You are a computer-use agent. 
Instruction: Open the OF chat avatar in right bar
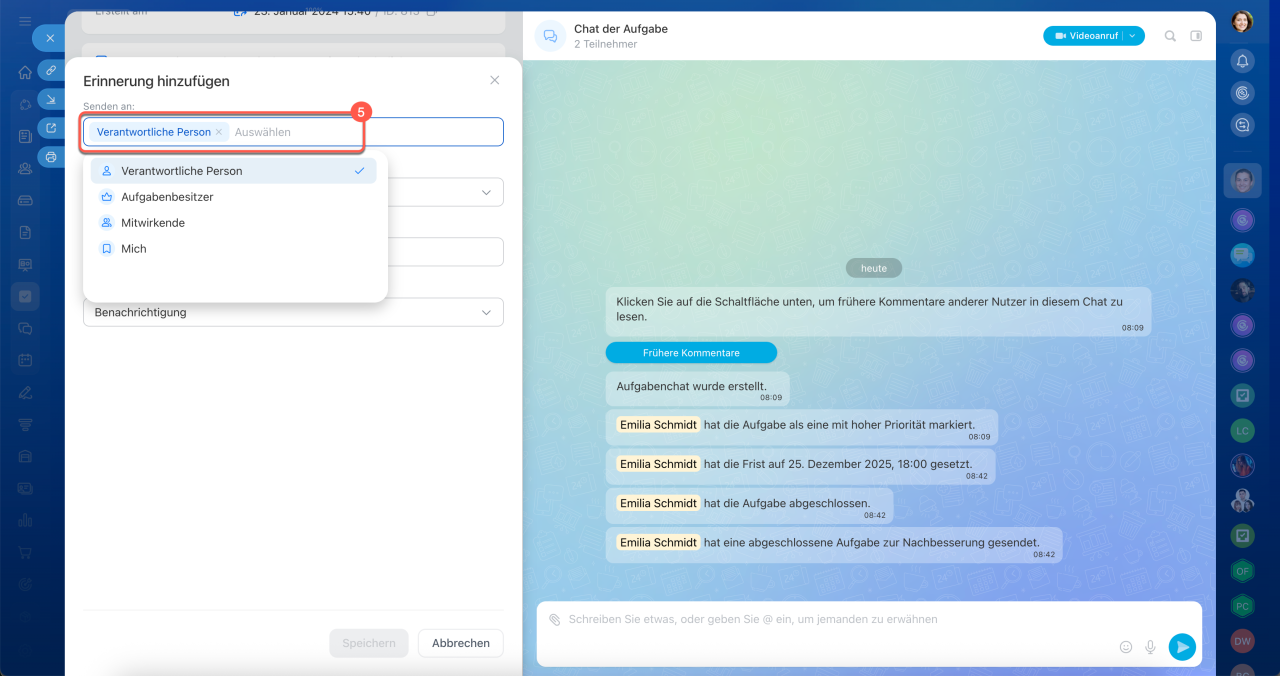pos(1242,571)
